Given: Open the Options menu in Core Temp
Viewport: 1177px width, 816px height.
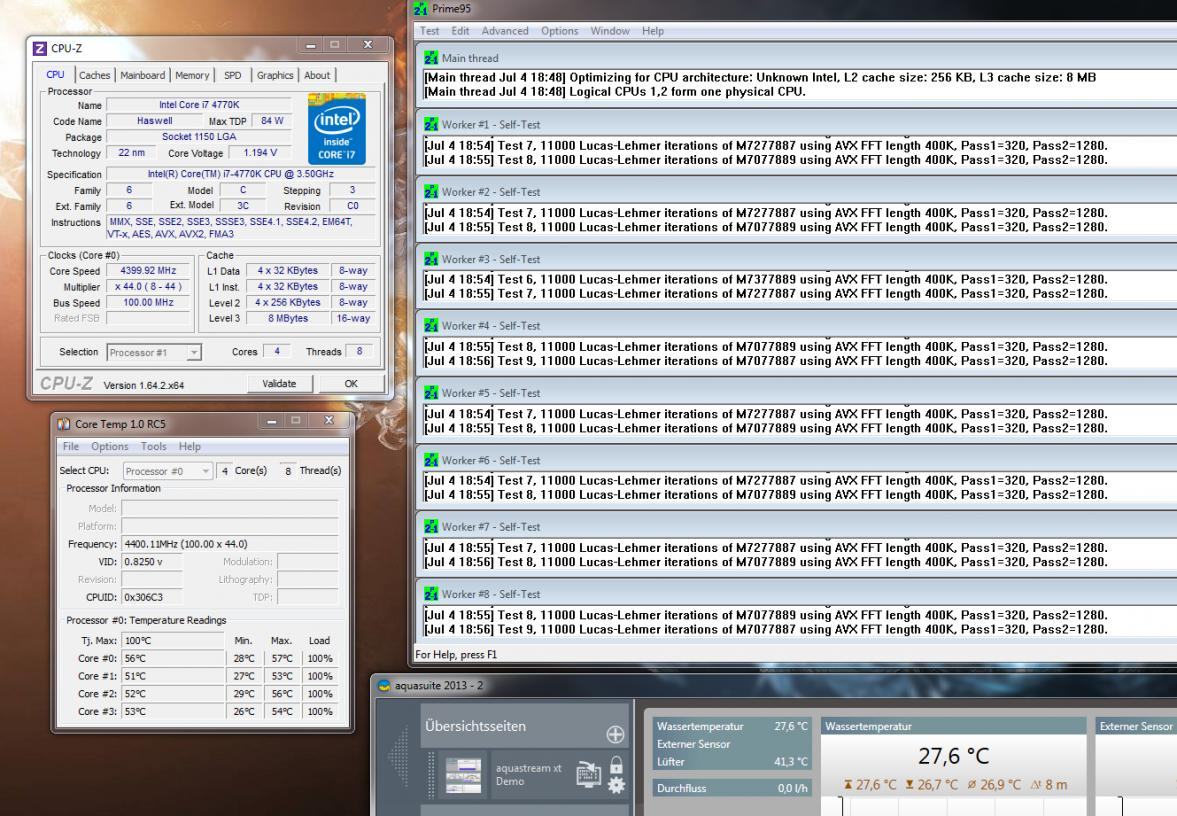Looking at the screenshot, I should (x=110, y=446).
